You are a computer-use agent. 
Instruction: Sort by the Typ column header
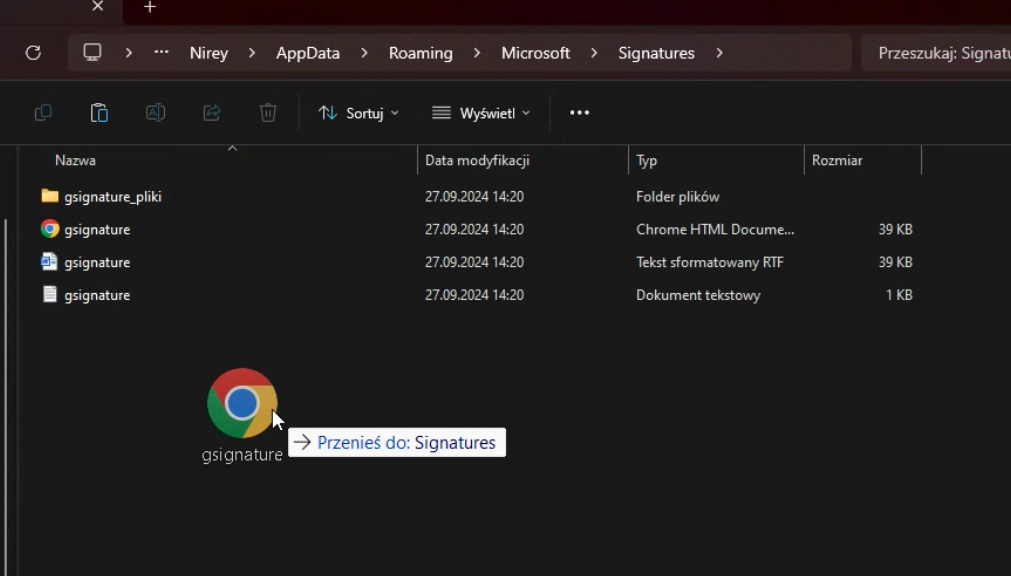point(647,161)
